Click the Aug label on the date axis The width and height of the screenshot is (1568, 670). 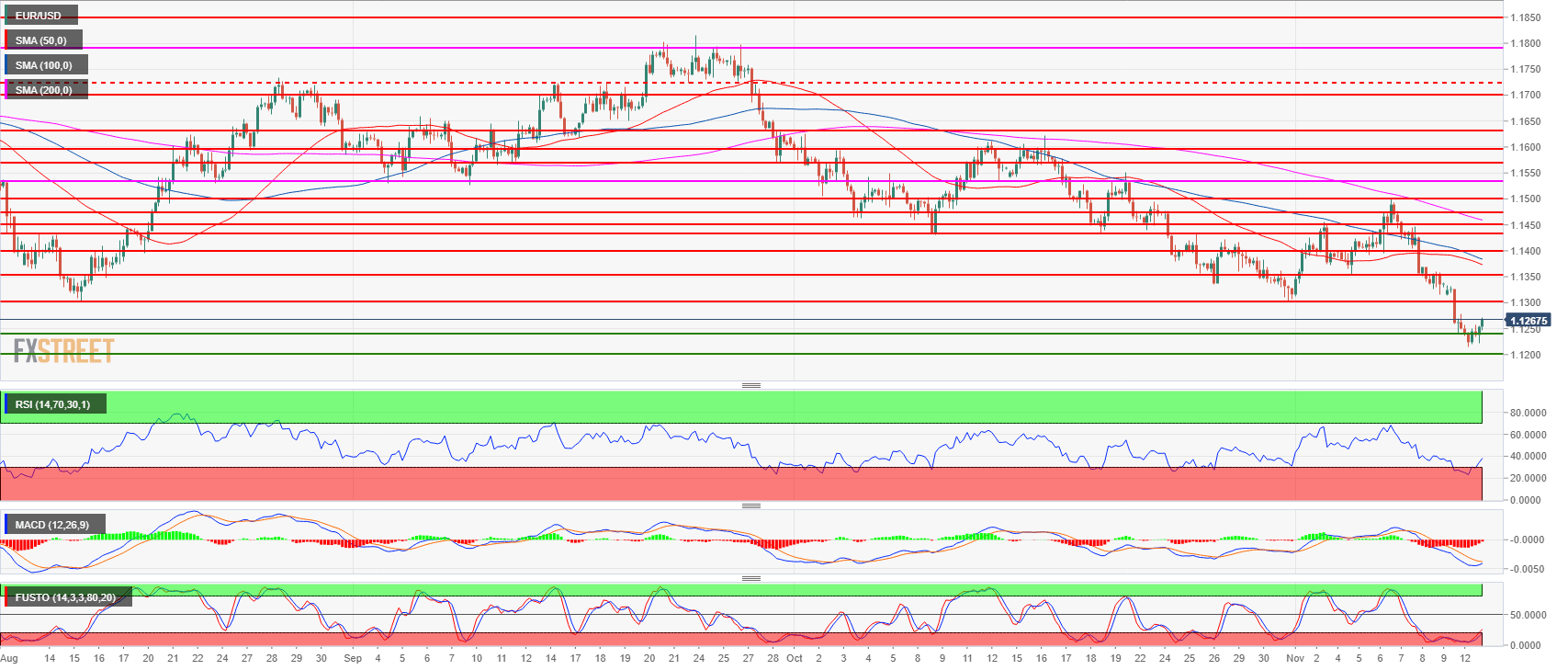coord(9,658)
